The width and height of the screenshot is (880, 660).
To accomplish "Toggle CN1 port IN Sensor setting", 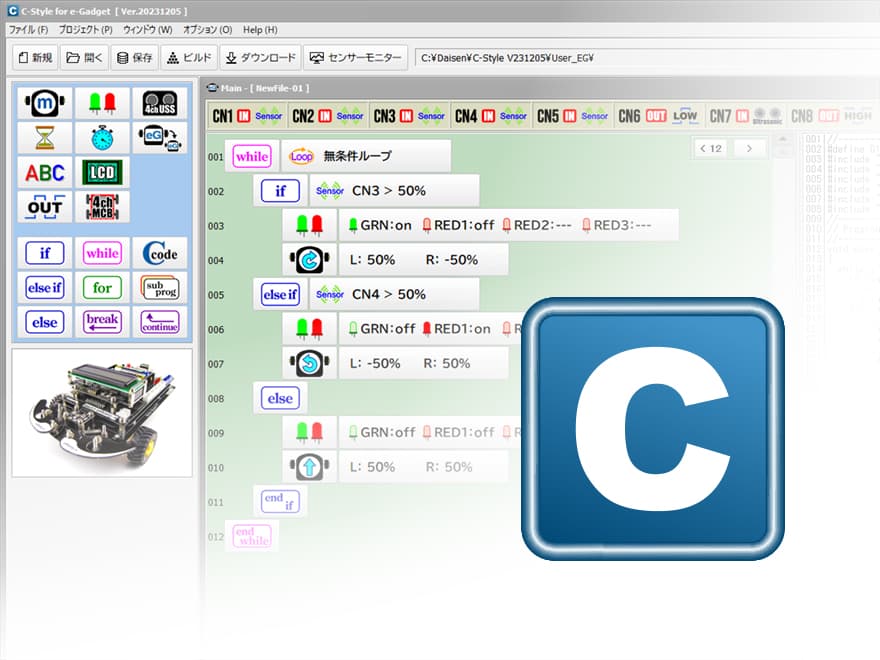I will coord(248,116).
